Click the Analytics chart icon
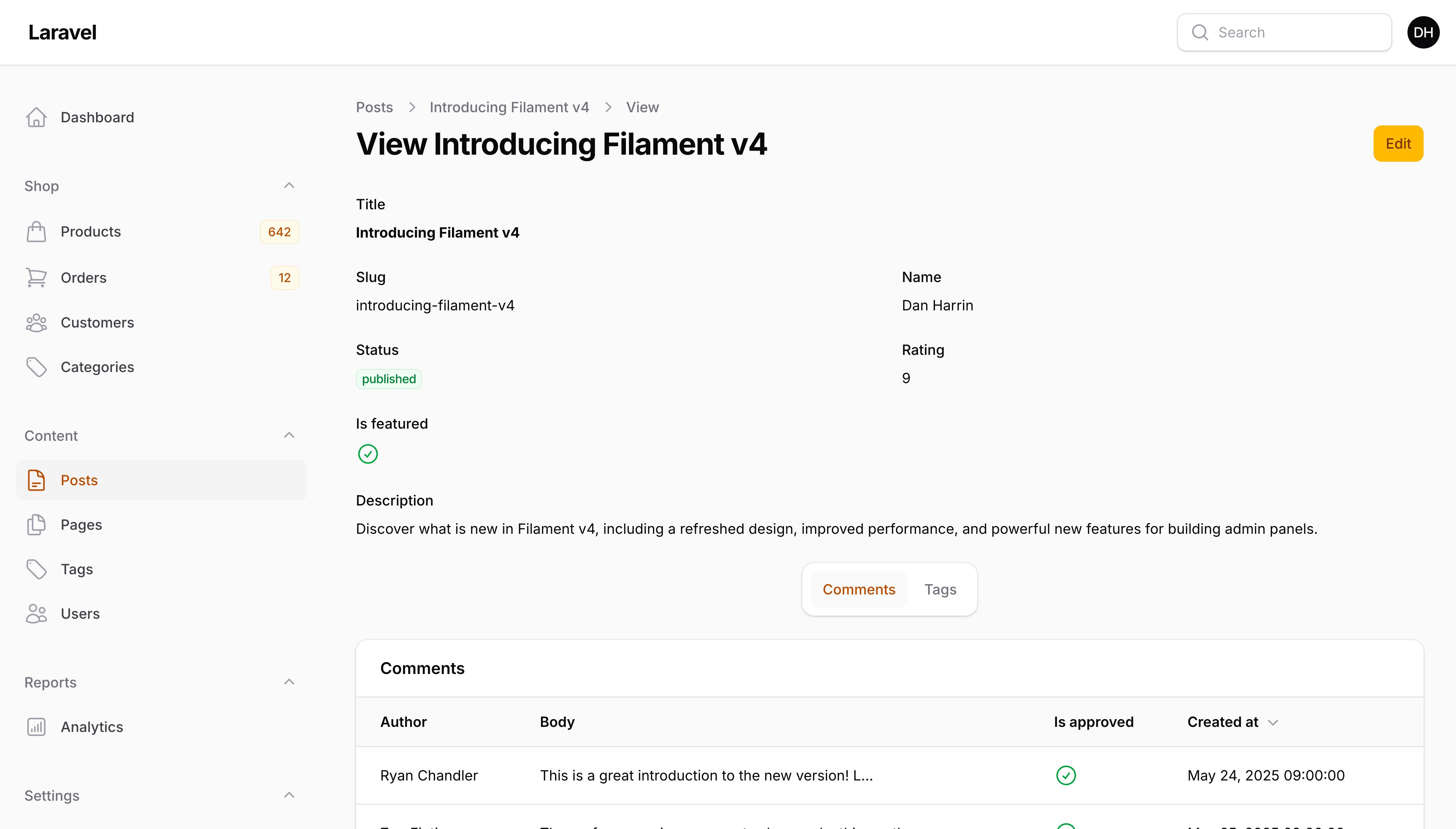1456x829 pixels. 36,727
